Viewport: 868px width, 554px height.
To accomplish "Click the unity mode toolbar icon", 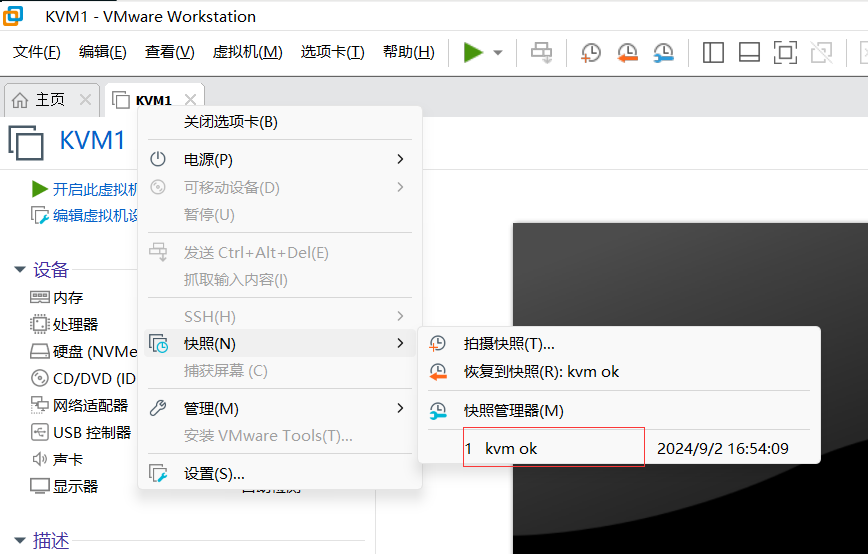I will pyautogui.click(x=822, y=53).
